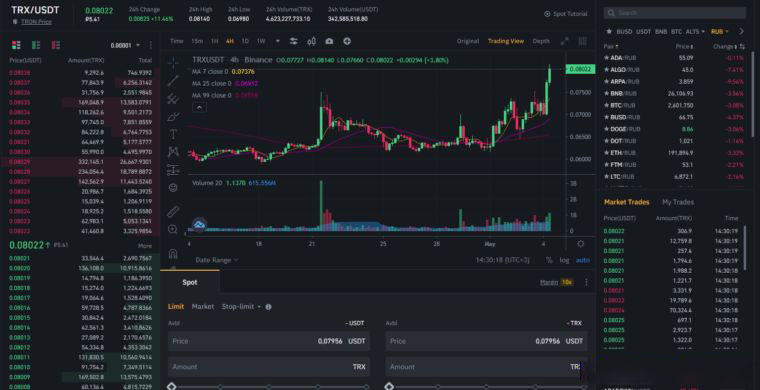
Task: Favorite the BTC/RUB pair
Action: point(606,105)
